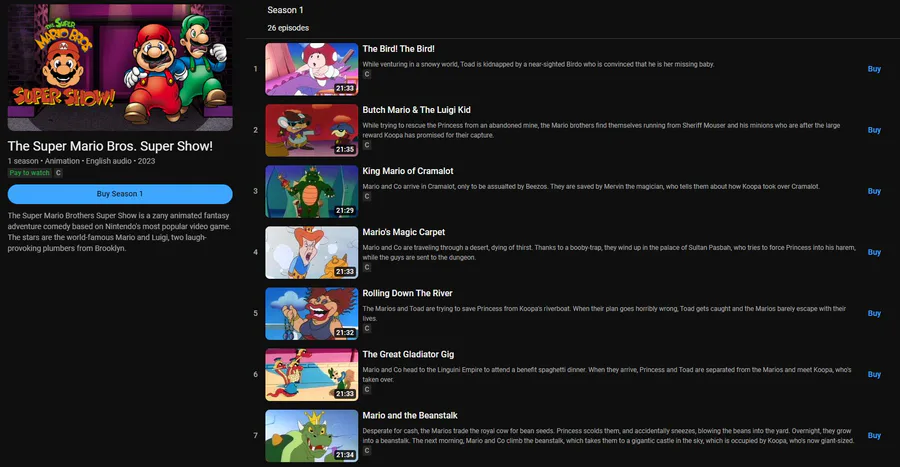Viewport: 900px width, 467px height.
Task: Click the series description about plumbers from Brooklyn
Action: point(119,232)
